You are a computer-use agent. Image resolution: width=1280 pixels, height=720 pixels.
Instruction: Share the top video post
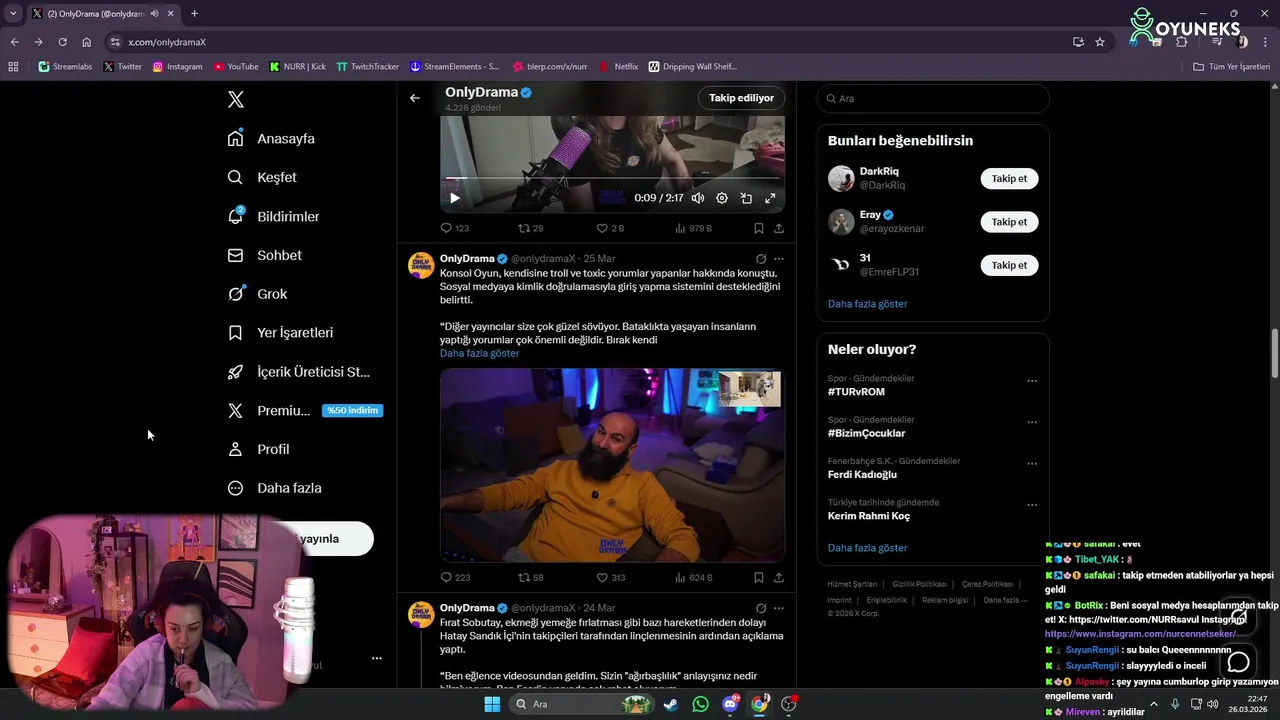tap(779, 228)
